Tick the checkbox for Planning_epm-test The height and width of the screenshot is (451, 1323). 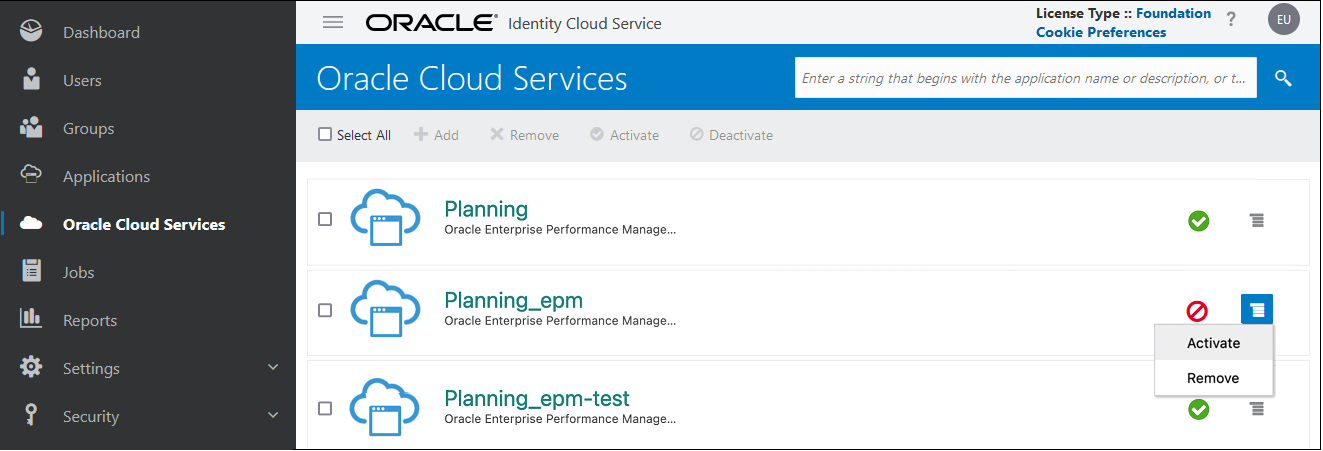pyautogui.click(x=325, y=408)
